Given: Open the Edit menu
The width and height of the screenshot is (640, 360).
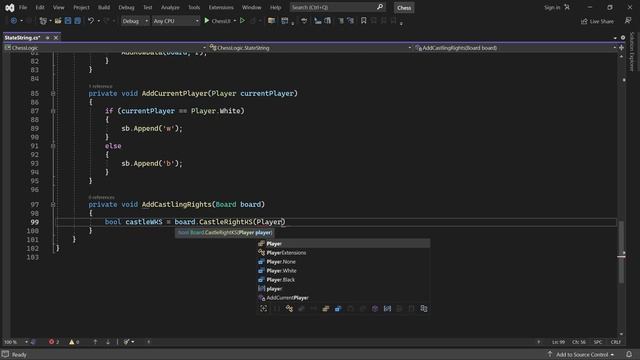Looking at the screenshot, I should coord(40,7).
